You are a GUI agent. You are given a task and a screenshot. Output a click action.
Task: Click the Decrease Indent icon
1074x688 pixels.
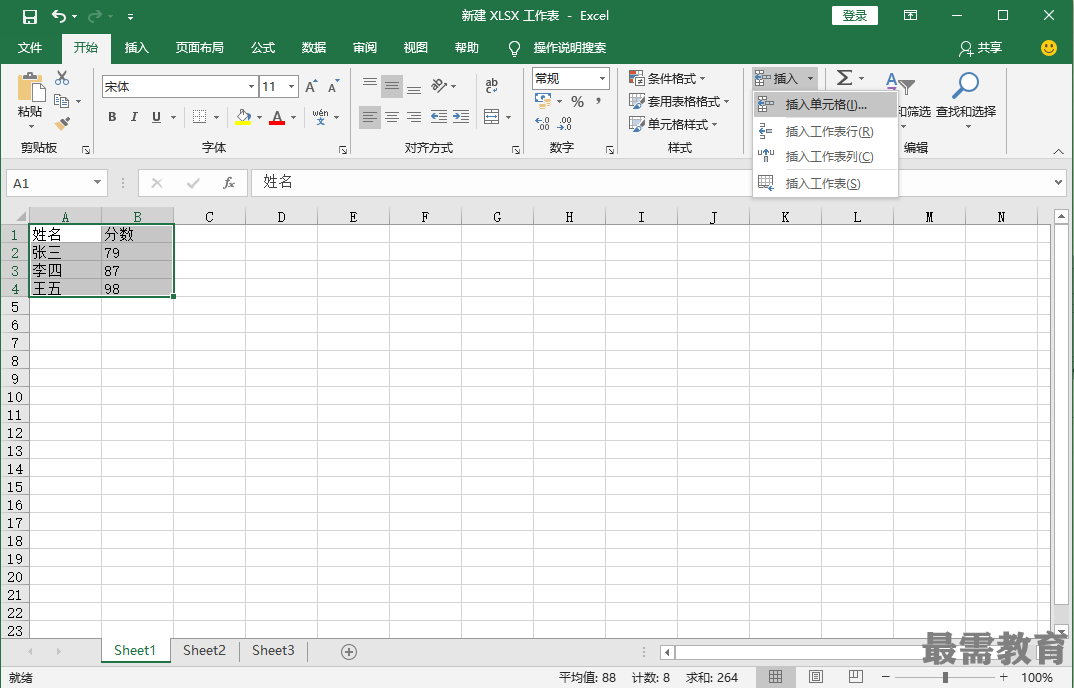tap(439, 117)
